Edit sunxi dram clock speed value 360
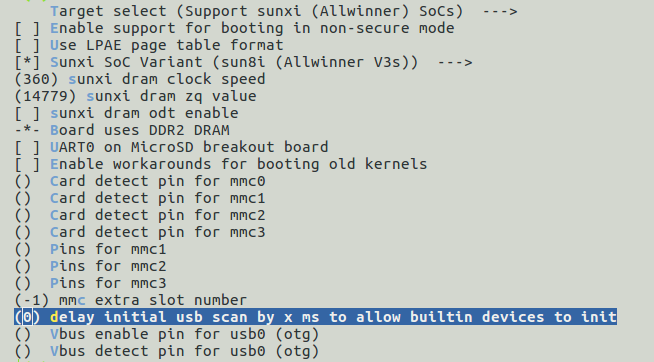The width and height of the screenshot is (654, 362). click(x=36, y=79)
